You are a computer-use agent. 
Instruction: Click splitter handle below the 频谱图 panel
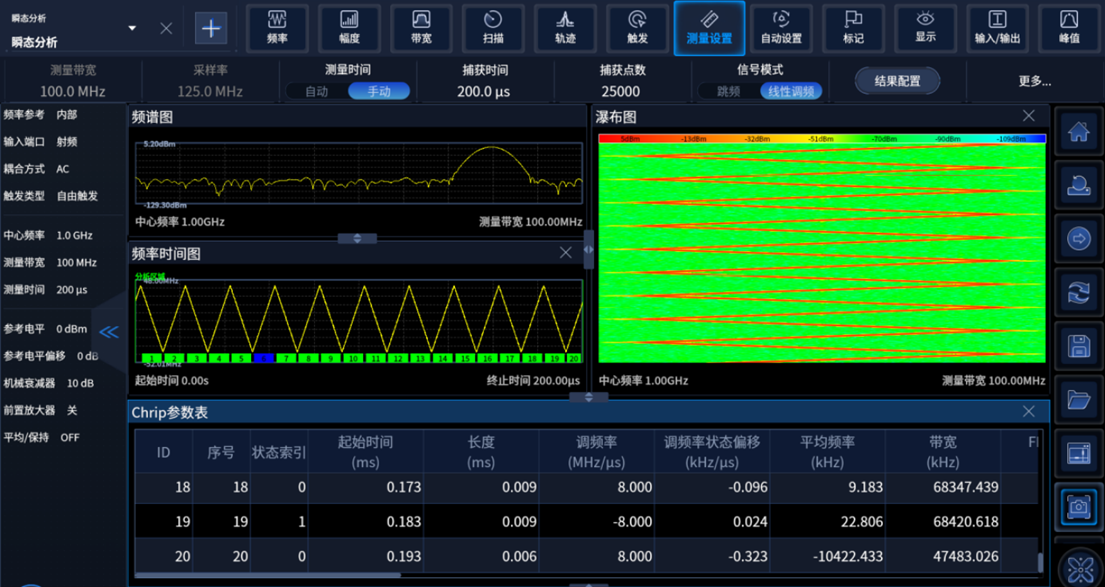[x=357, y=239]
